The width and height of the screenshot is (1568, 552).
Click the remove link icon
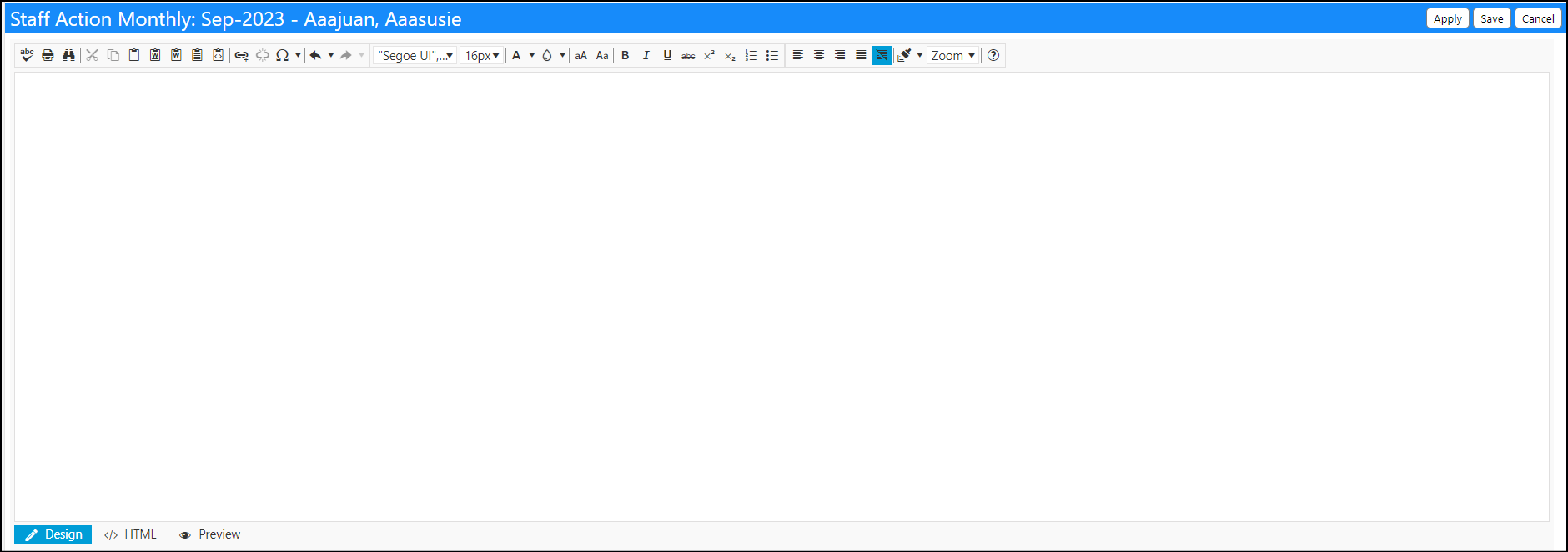262,55
